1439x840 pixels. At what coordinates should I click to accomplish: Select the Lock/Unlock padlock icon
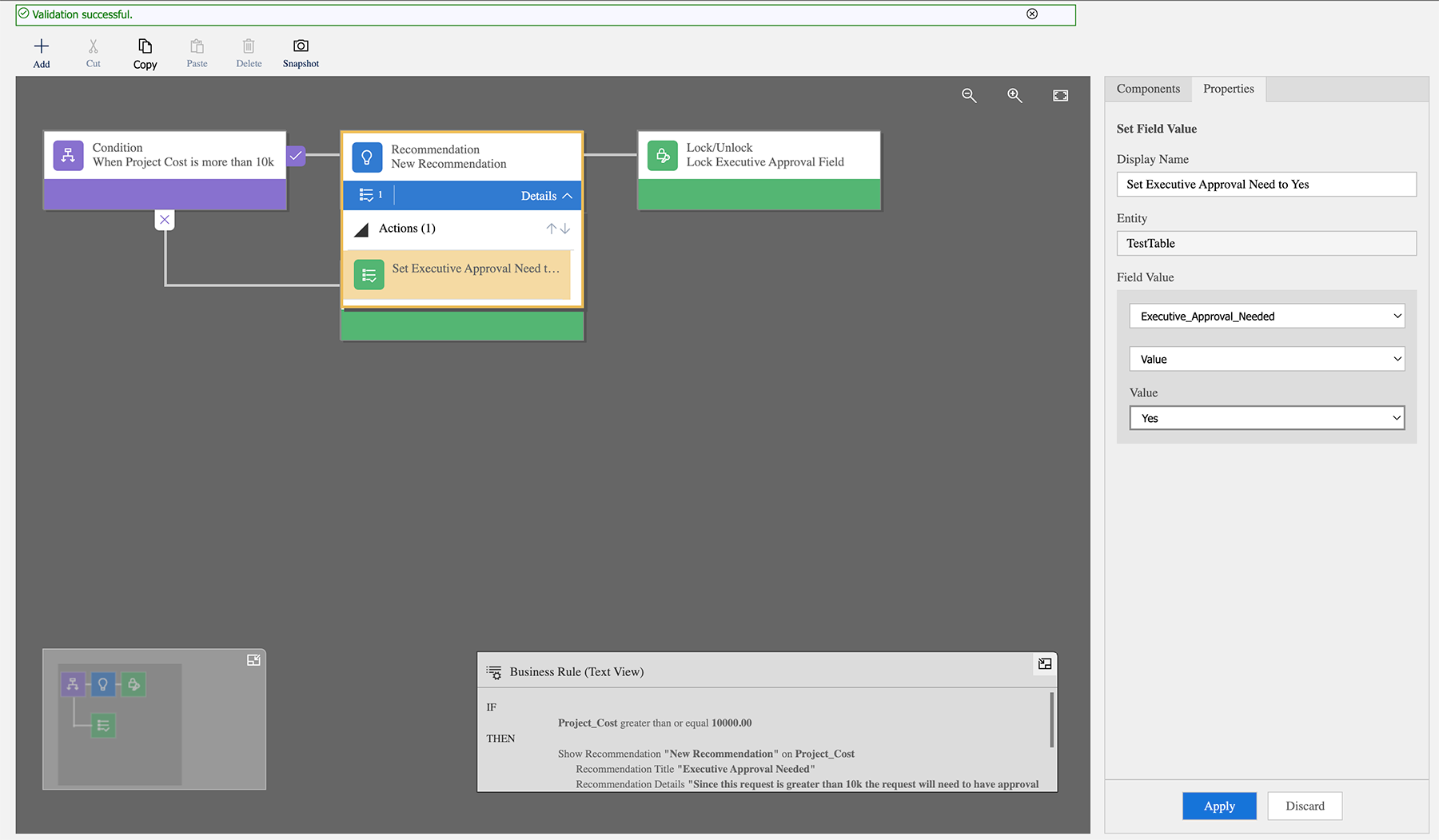(662, 156)
